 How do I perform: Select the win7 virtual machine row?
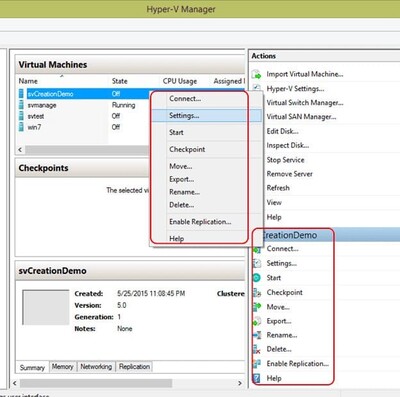tap(83, 127)
